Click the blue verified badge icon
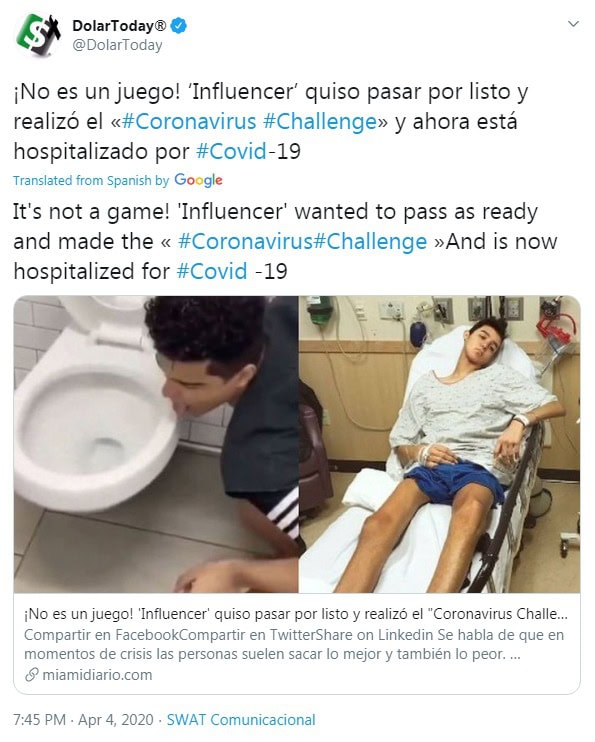The height and width of the screenshot is (742, 595). pyautogui.click(x=178, y=26)
